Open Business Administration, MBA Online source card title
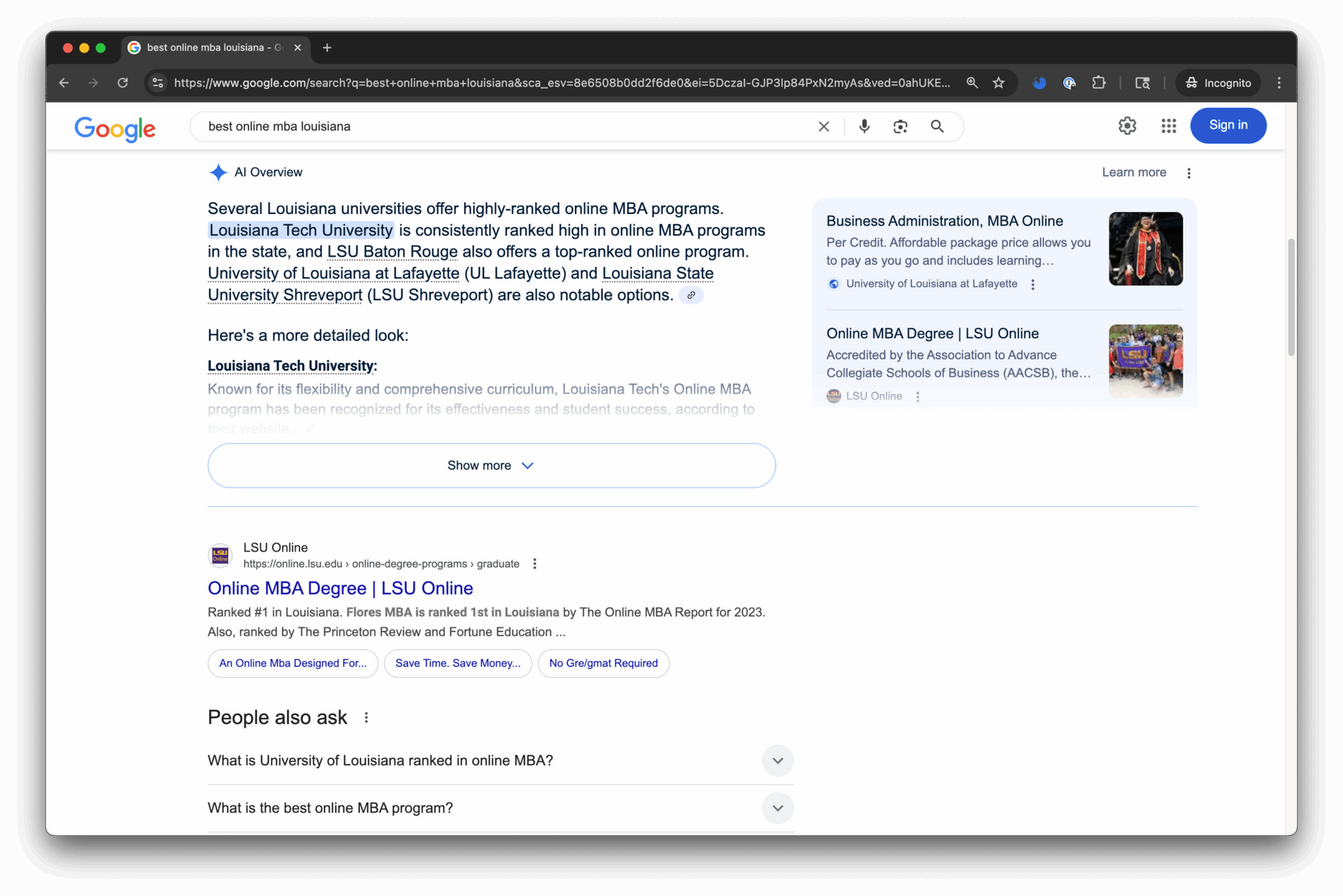The height and width of the screenshot is (896, 1343). (944, 221)
